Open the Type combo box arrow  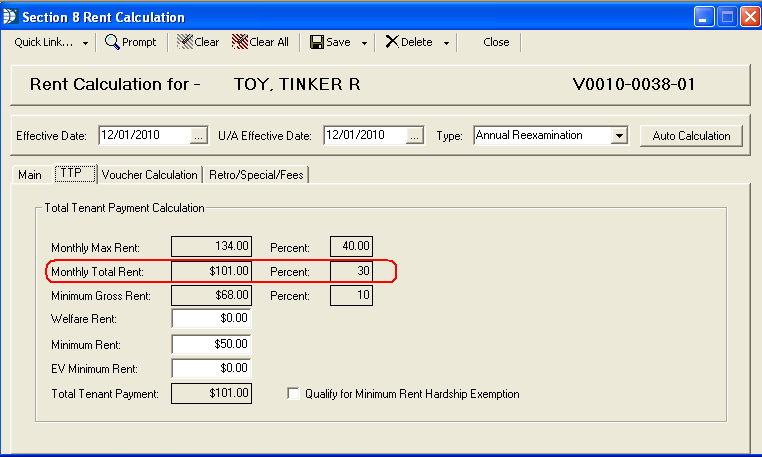click(619, 136)
